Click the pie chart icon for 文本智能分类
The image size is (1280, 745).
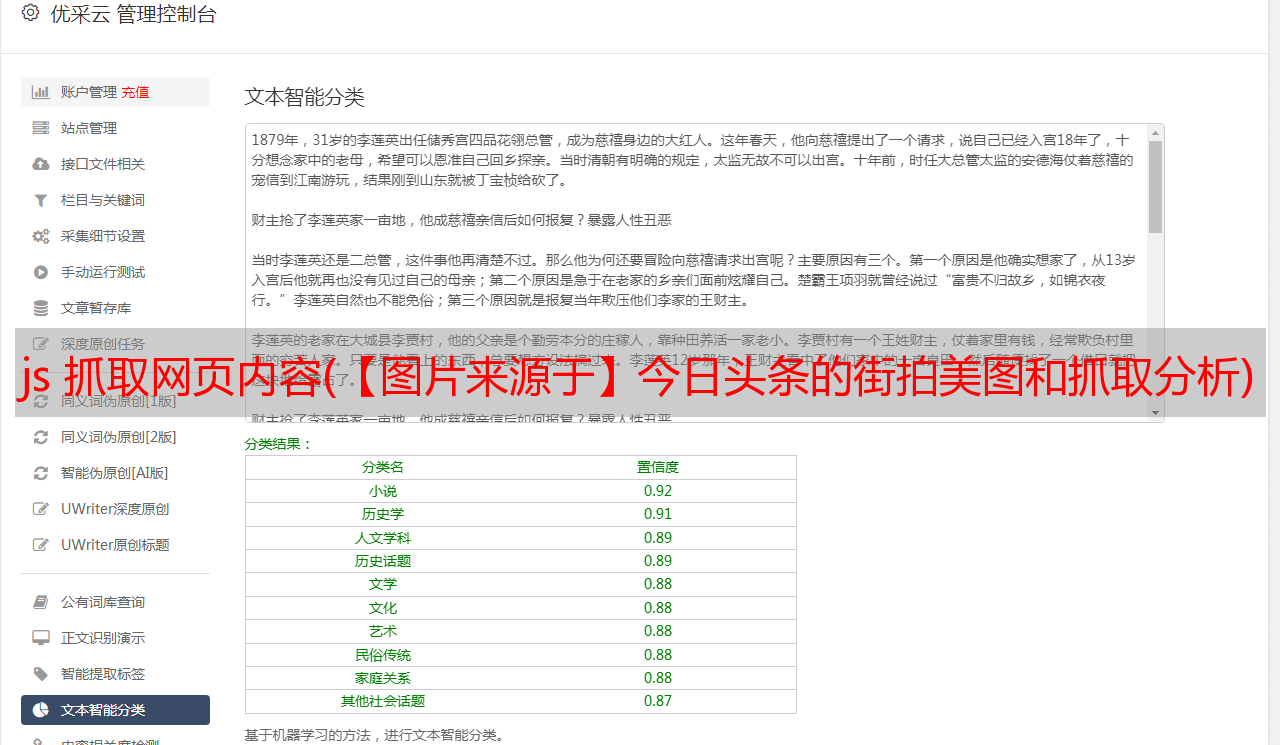click(41, 710)
